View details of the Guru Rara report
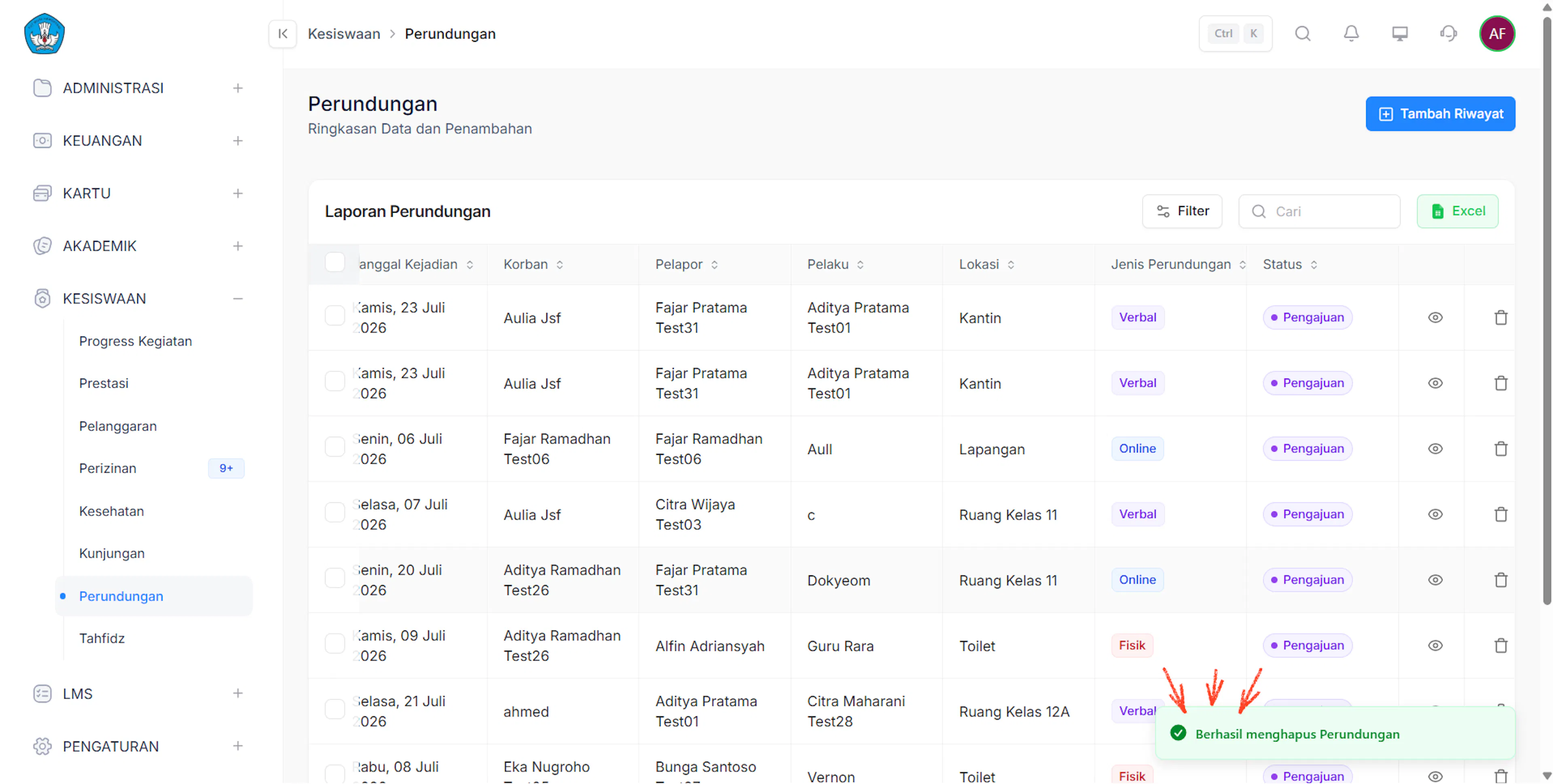The image size is (1553, 784). pos(1435,646)
